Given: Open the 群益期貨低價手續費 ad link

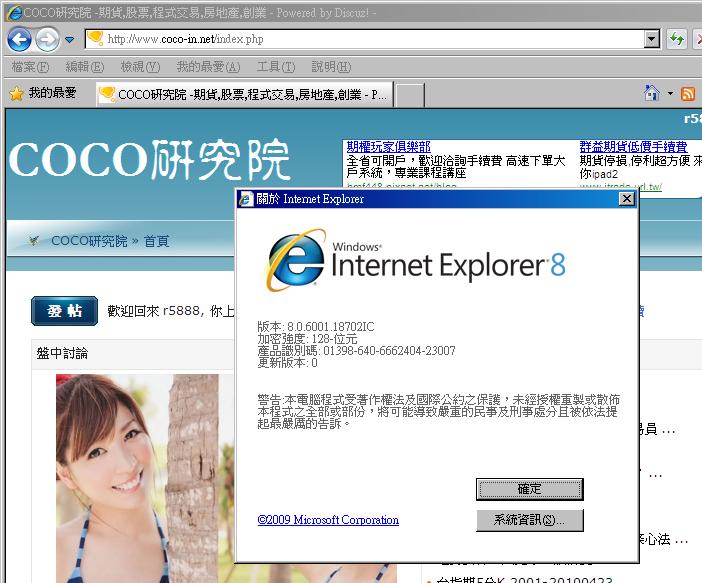Looking at the screenshot, I should pos(633,146).
